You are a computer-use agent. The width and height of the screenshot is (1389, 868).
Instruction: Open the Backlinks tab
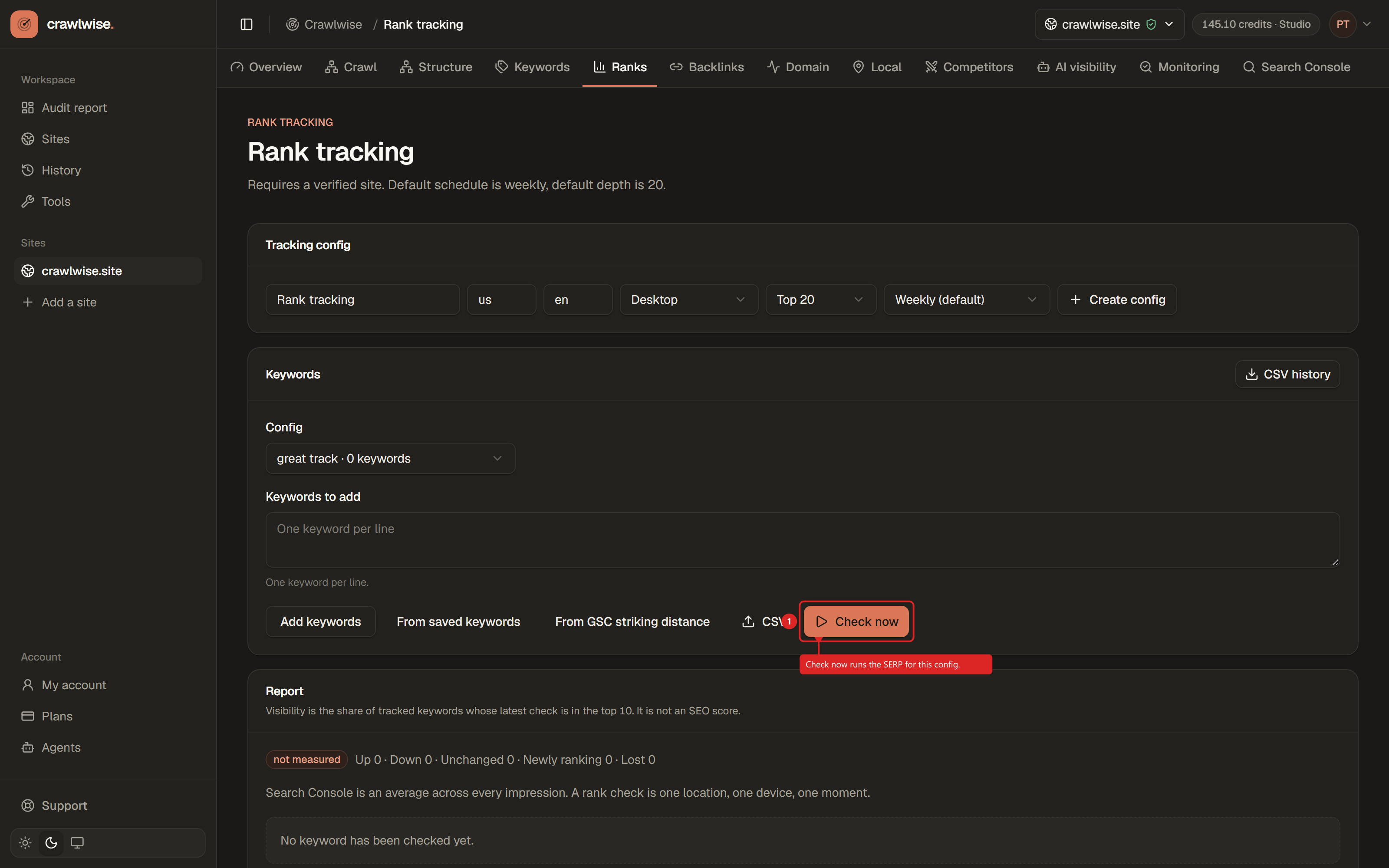click(x=707, y=67)
